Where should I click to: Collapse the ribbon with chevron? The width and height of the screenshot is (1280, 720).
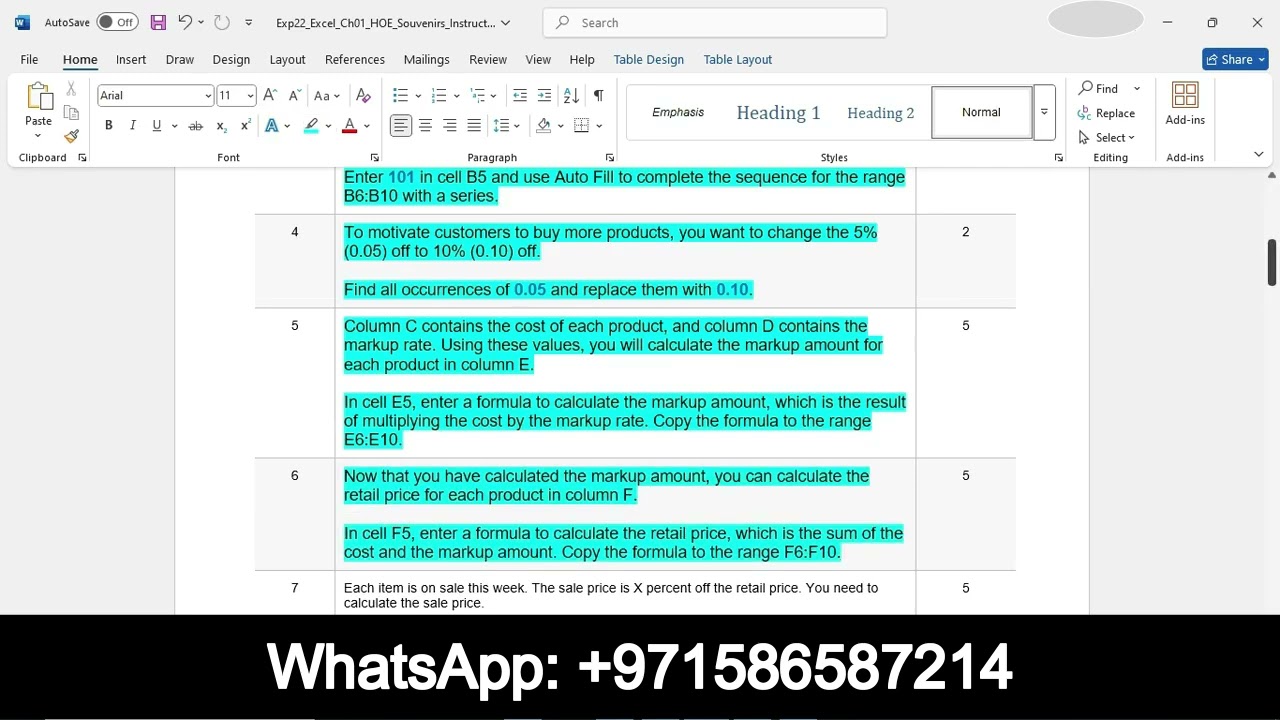click(x=1258, y=154)
